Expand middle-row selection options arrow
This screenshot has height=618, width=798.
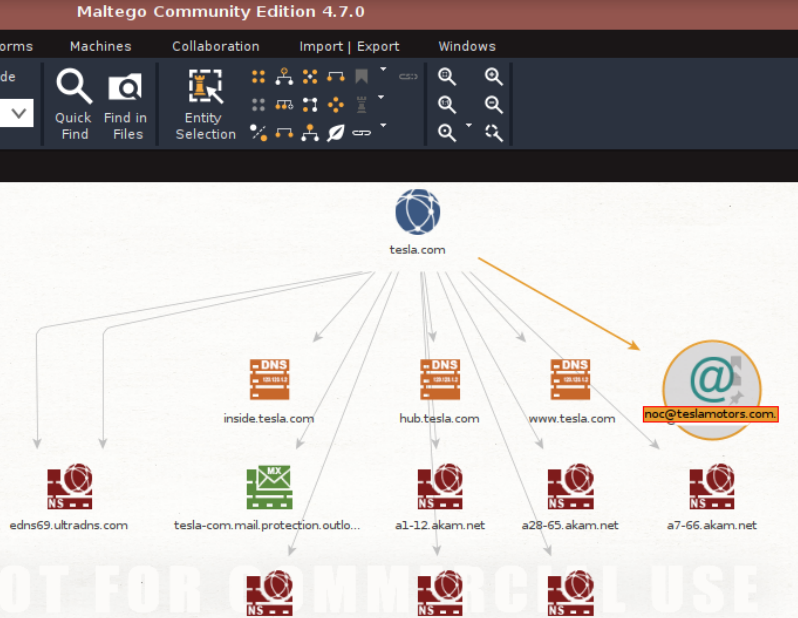(381, 97)
